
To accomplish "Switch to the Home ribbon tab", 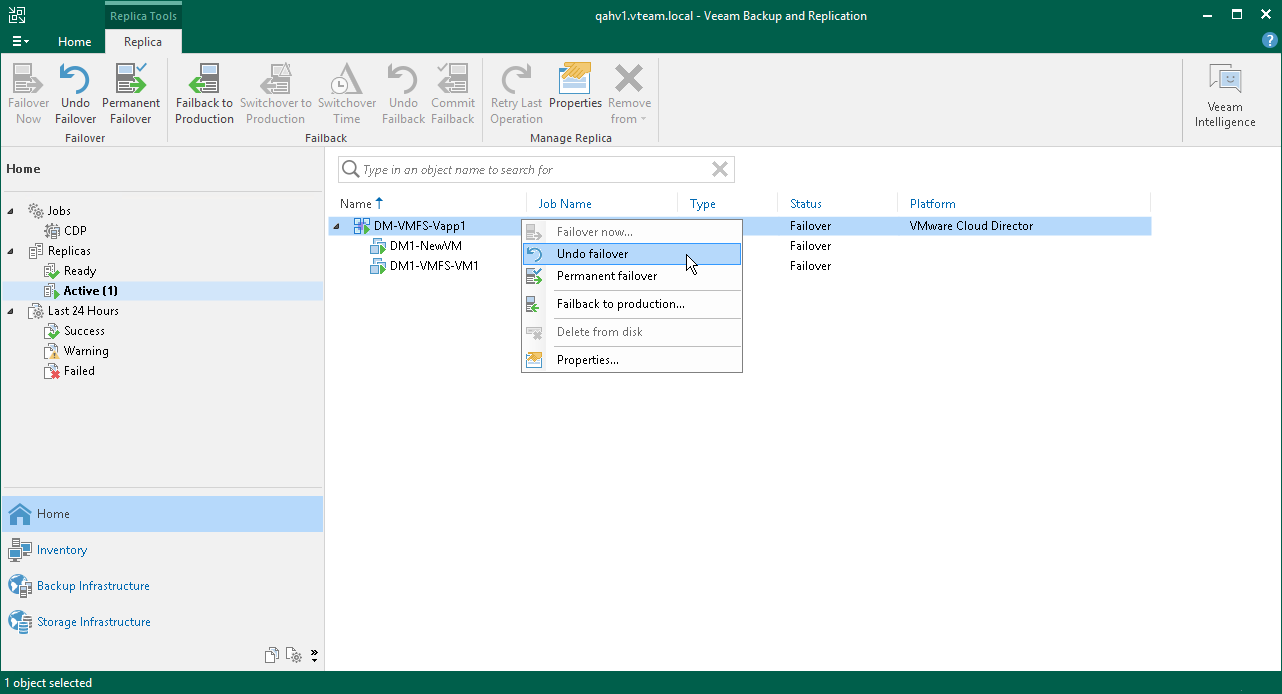I will [75, 42].
